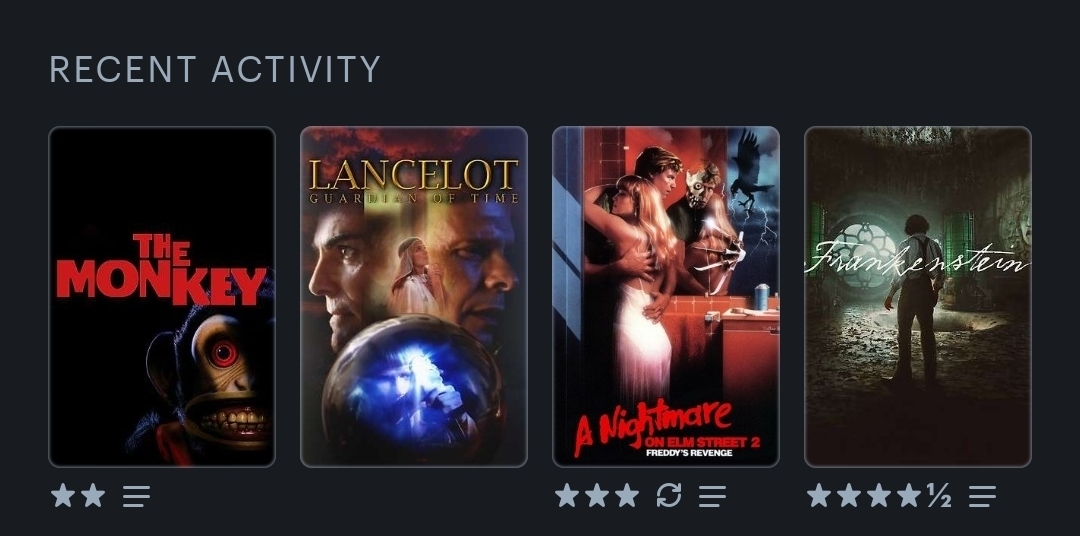The width and height of the screenshot is (1080, 536).
Task: Open the Lancelot Guardian of Time poster
Action: click(414, 297)
